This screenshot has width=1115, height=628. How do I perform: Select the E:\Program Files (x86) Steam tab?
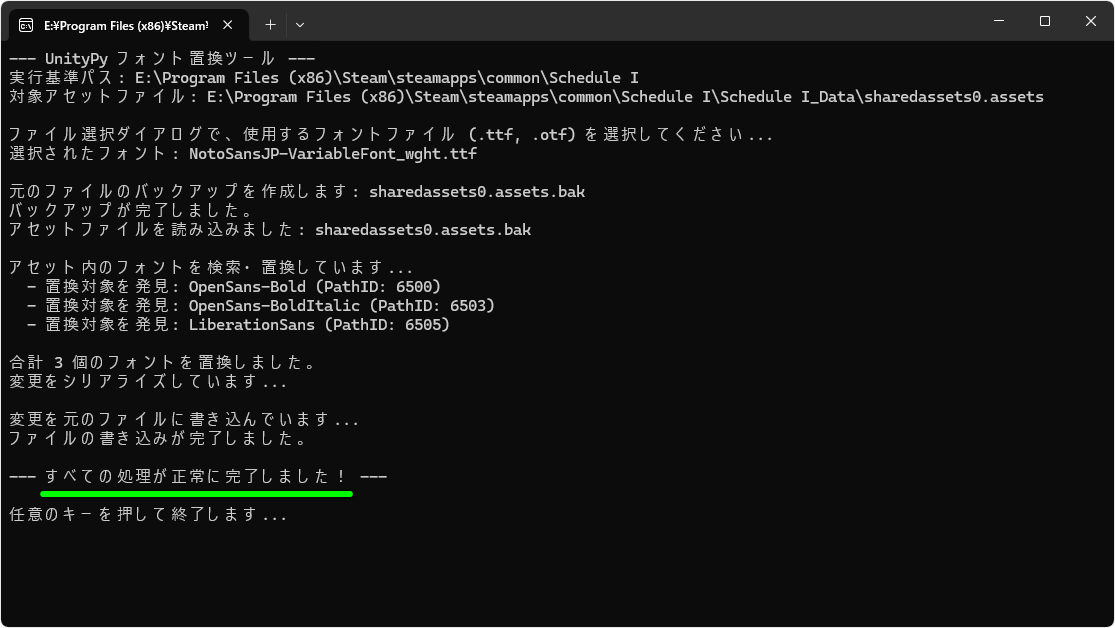click(129, 25)
